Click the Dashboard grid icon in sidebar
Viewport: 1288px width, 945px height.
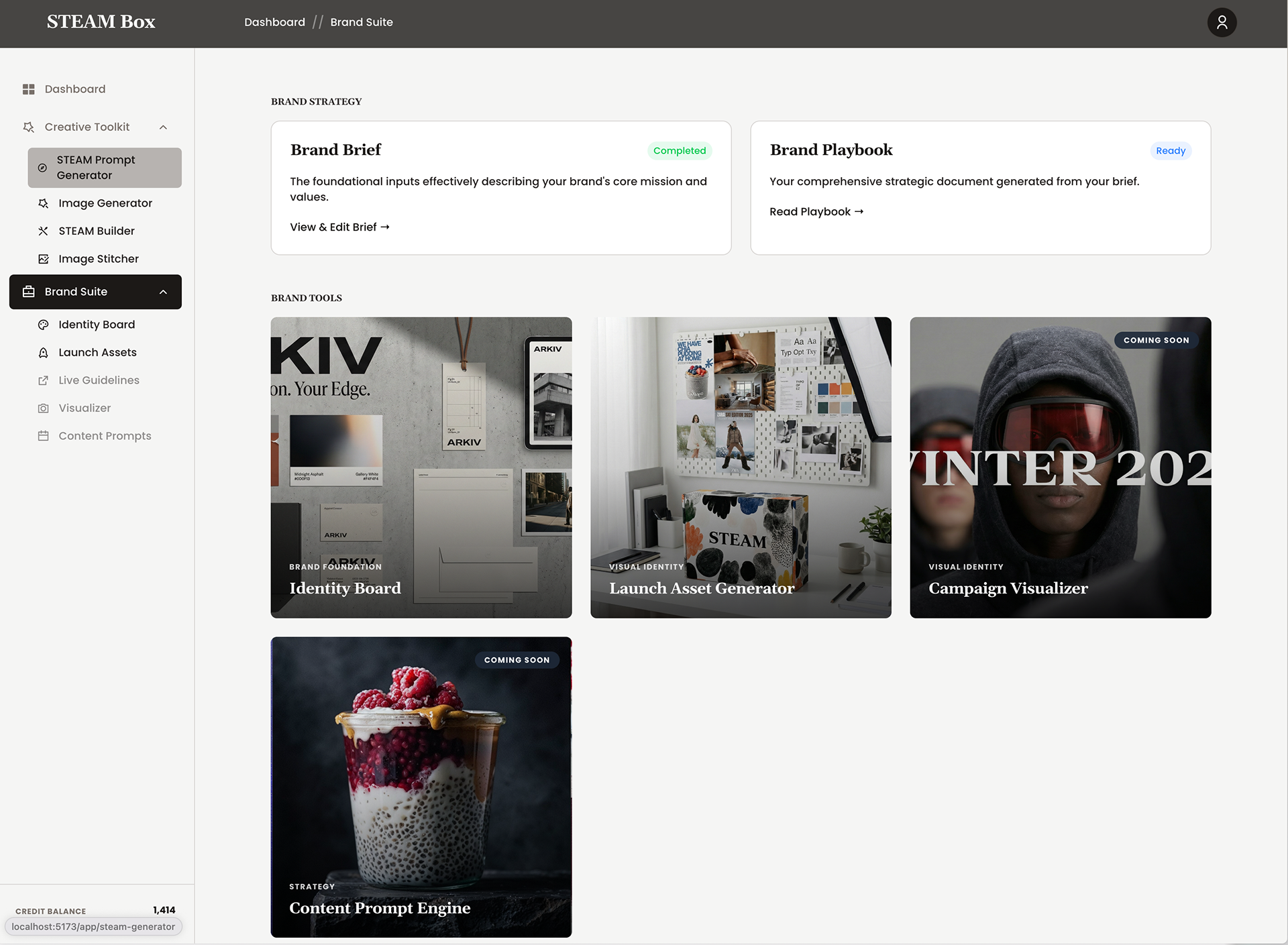[28, 89]
